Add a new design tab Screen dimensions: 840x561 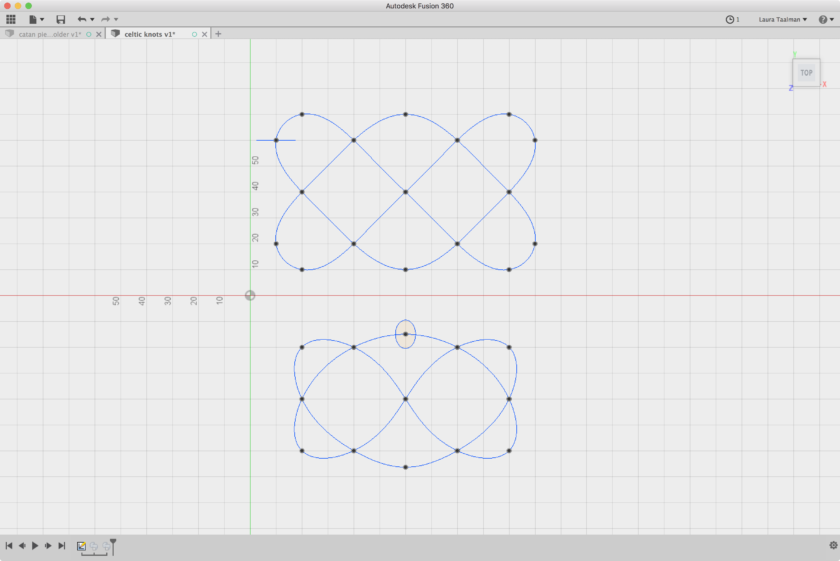pos(219,34)
